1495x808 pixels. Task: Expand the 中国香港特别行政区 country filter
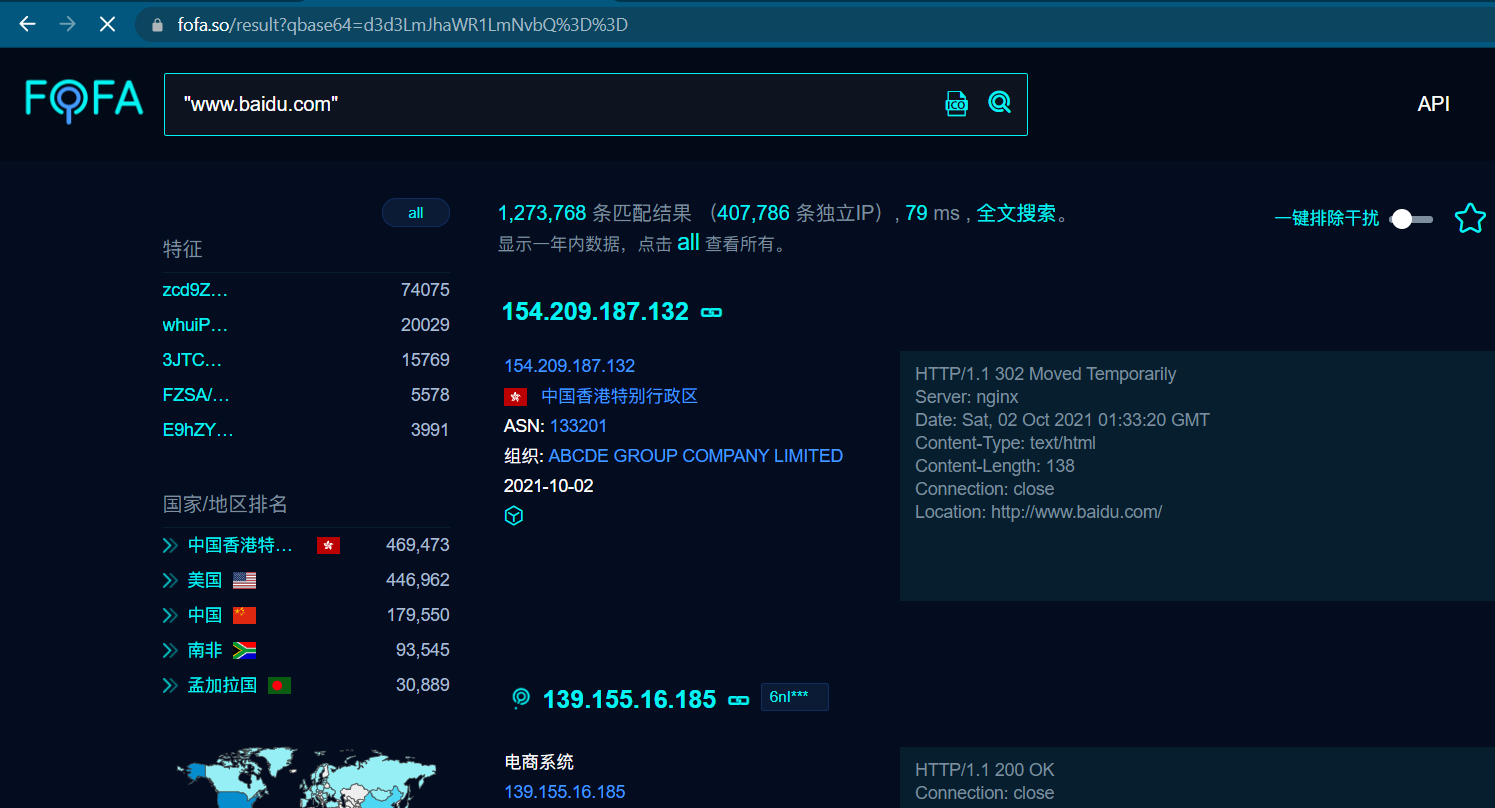click(x=170, y=545)
